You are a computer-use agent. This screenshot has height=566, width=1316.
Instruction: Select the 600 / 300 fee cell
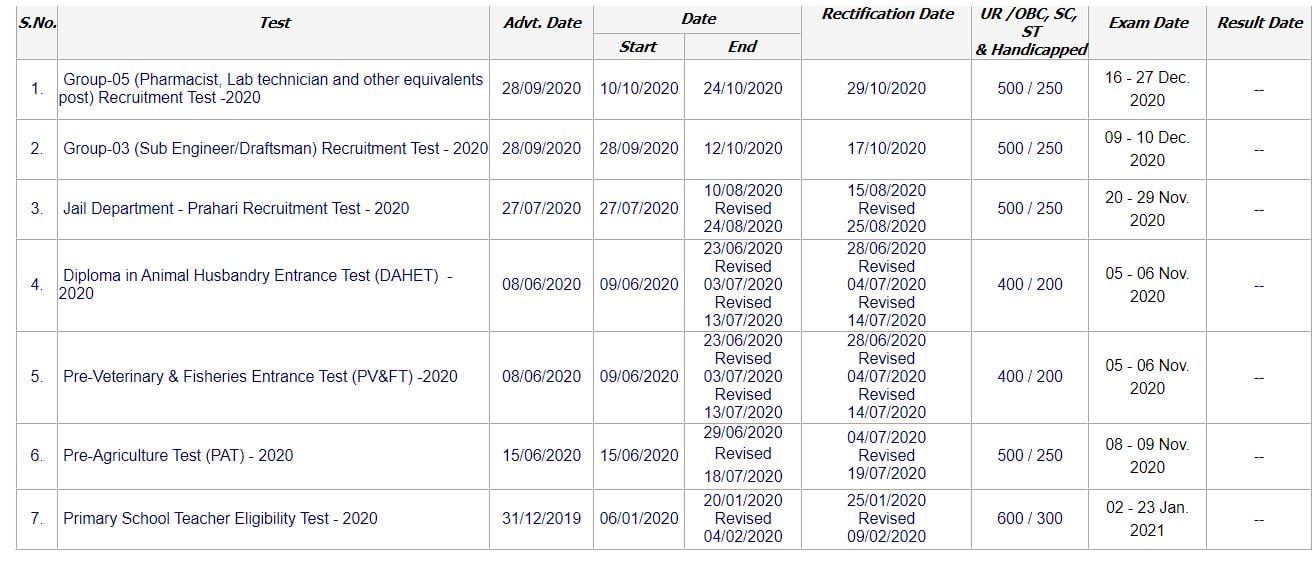click(1030, 519)
